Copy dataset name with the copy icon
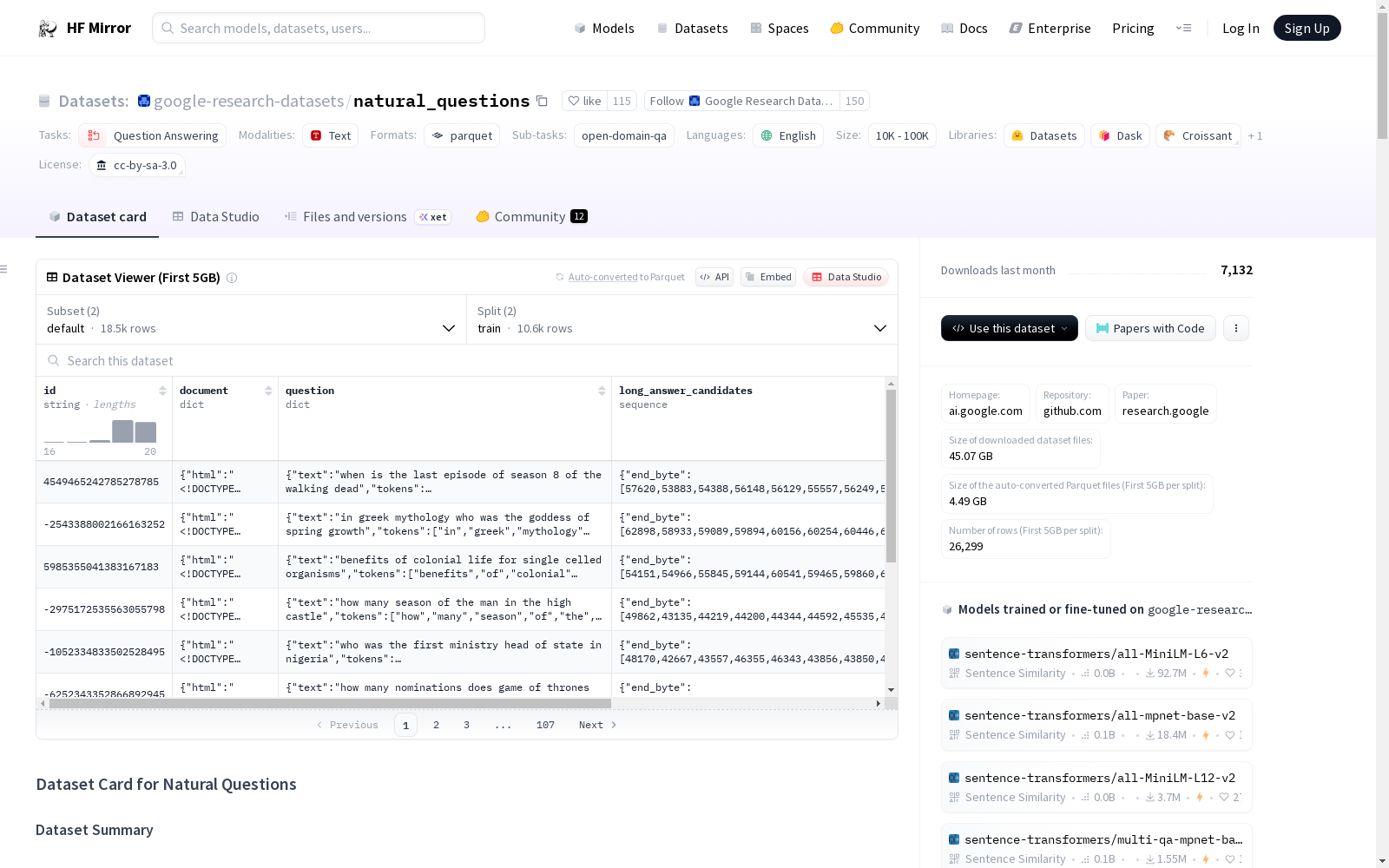Screen dimensions: 1389x868 (x=542, y=102)
